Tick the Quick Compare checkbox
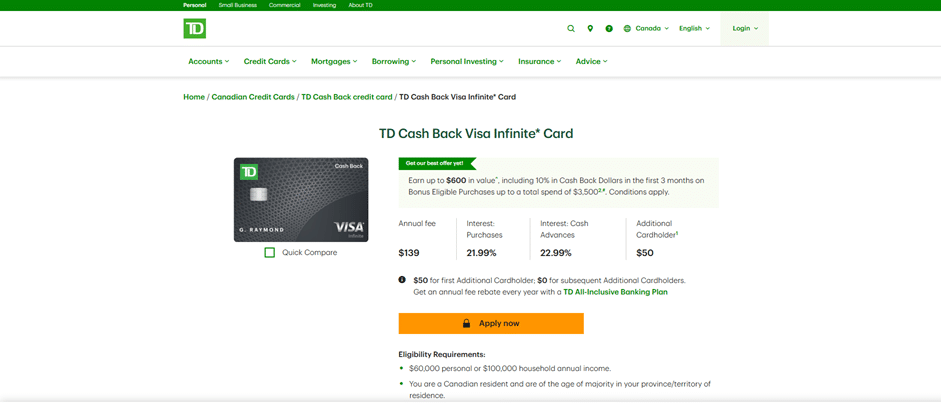Viewport: 941px width, 403px height. click(x=269, y=253)
